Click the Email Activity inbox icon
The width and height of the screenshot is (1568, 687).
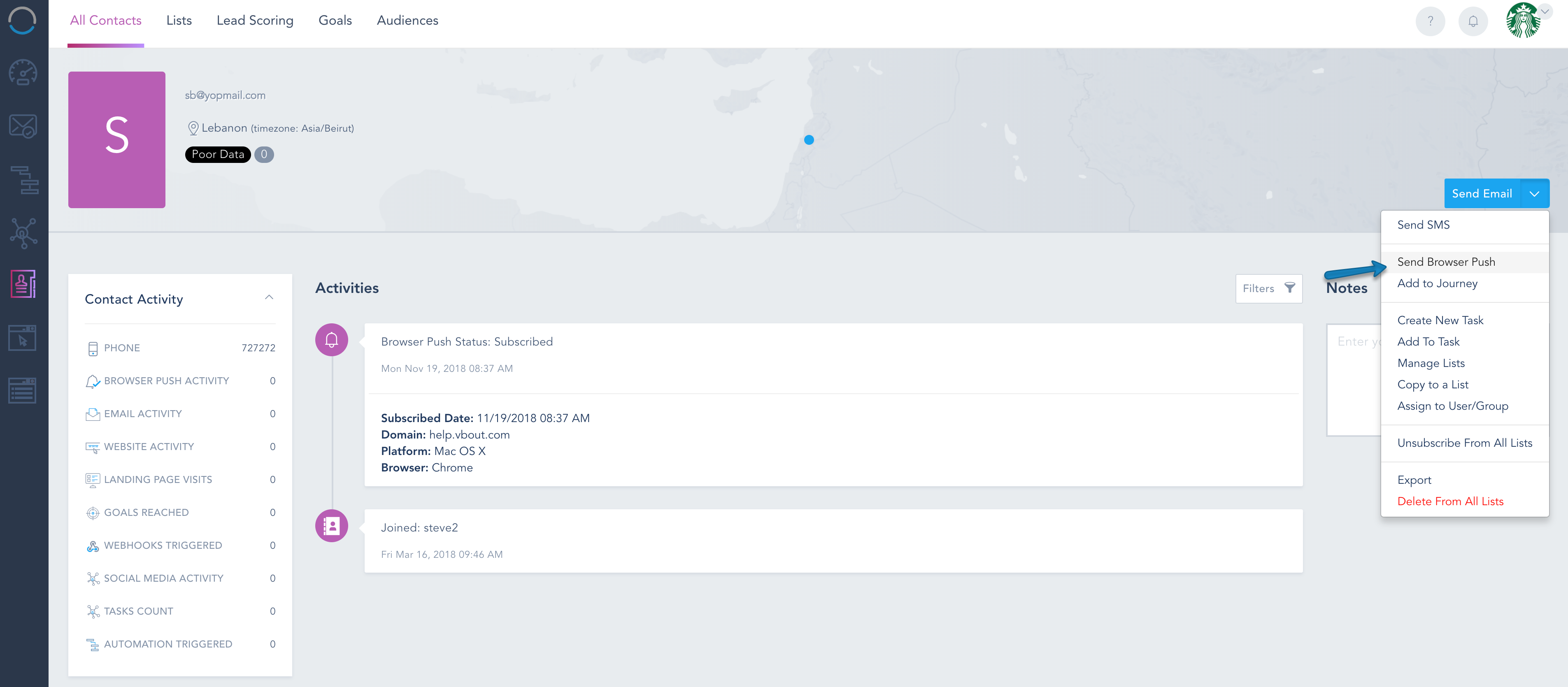(93, 414)
